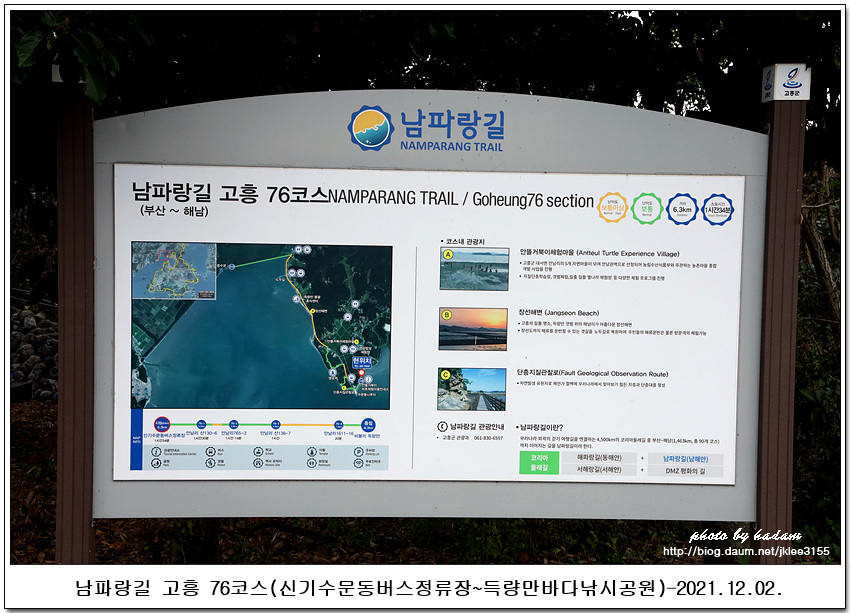Image resolution: width=850 pixels, height=613 pixels.
Task: Click the 해파랑길(동해안) box
Action: click(x=598, y=457)
